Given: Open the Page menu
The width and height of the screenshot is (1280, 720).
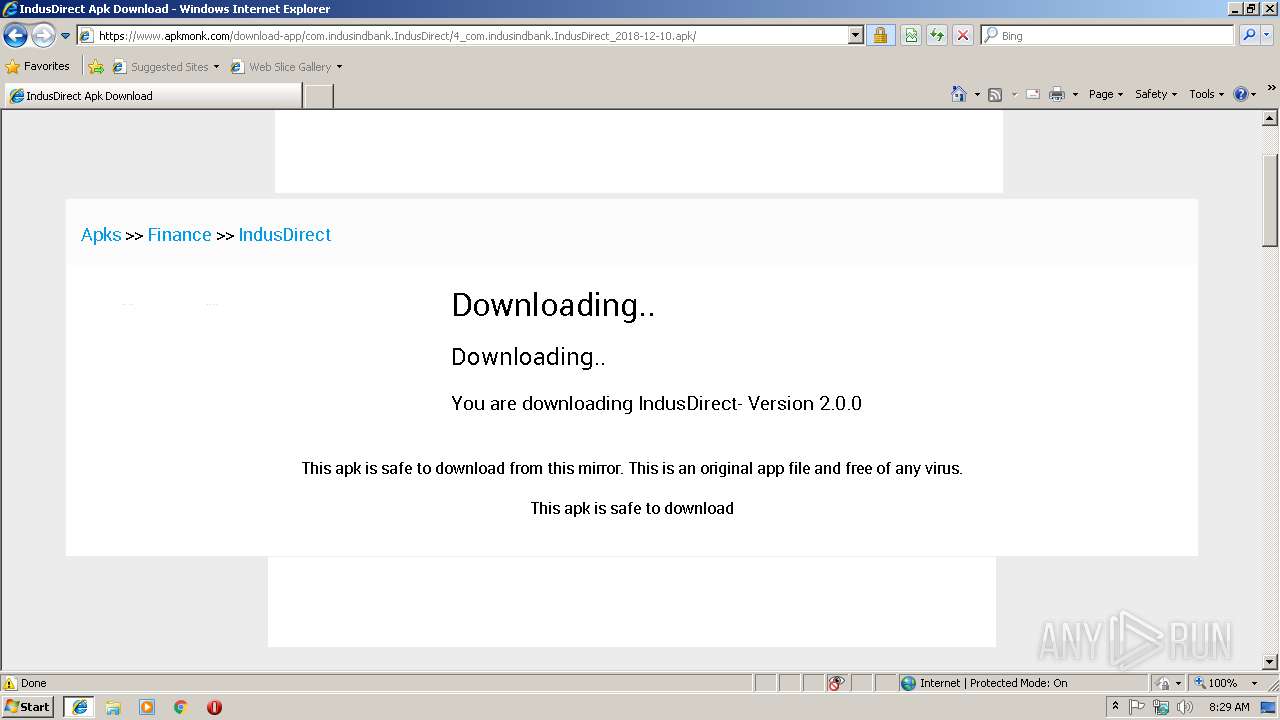Looking at the screenshot, I should tap(1105, 94).
